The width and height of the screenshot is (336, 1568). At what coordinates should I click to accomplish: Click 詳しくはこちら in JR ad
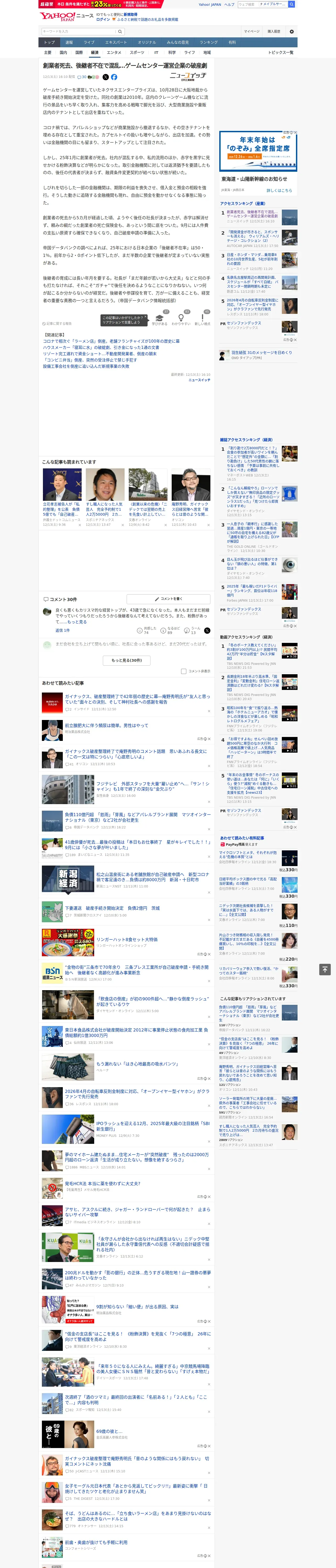coord(279,191)
